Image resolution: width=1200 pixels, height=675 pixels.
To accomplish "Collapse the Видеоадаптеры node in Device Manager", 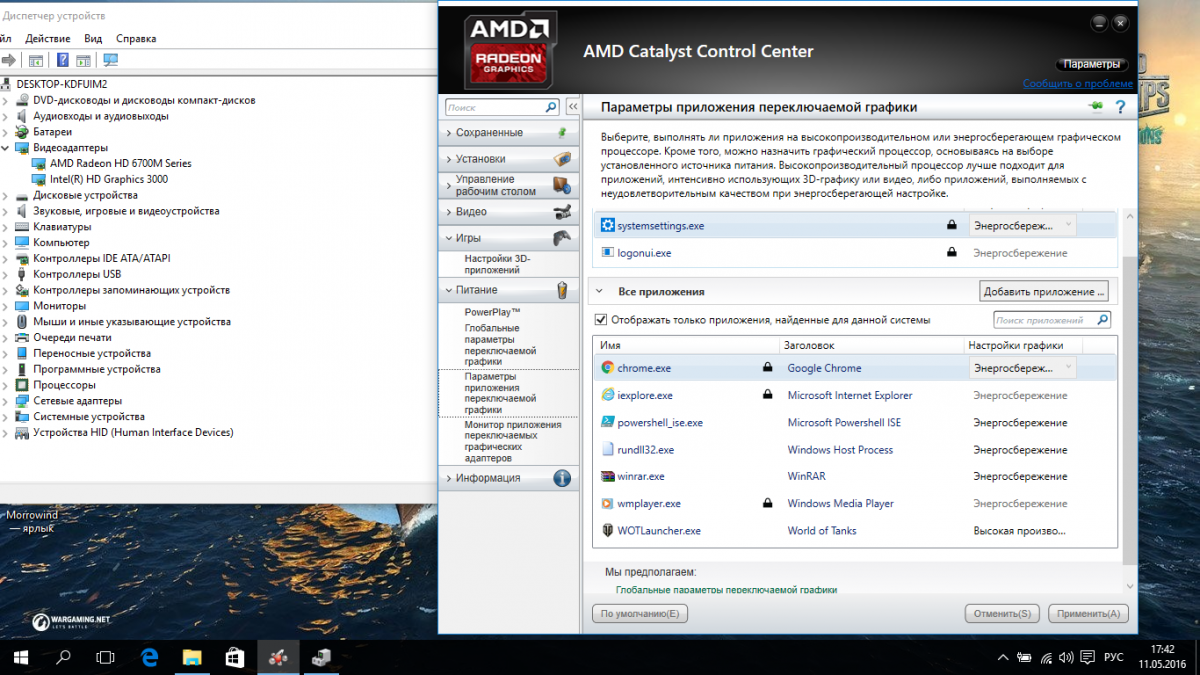I will pos(6,148).
